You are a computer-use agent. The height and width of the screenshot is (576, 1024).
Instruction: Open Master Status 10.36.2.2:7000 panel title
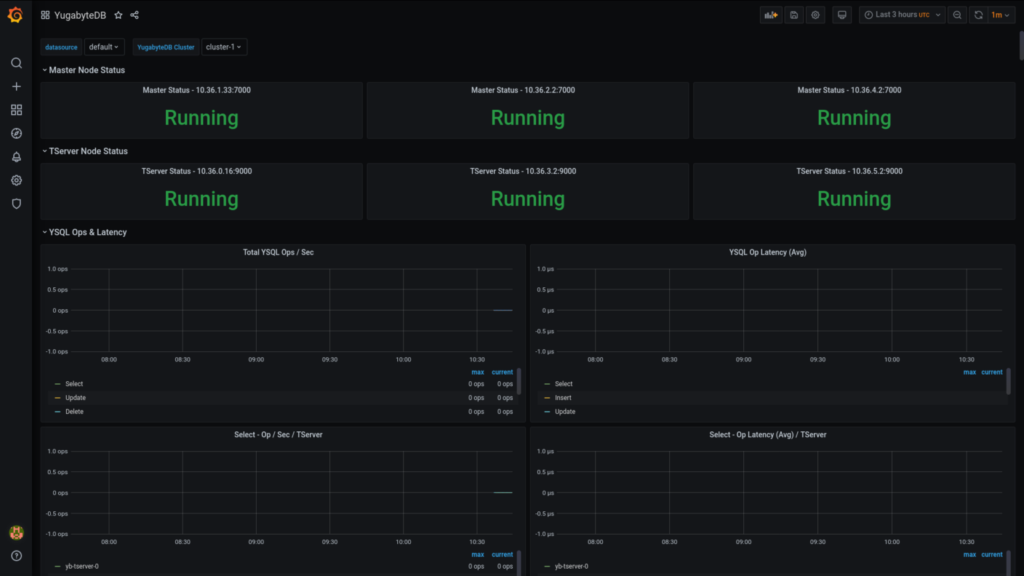[x=523, y=90]
